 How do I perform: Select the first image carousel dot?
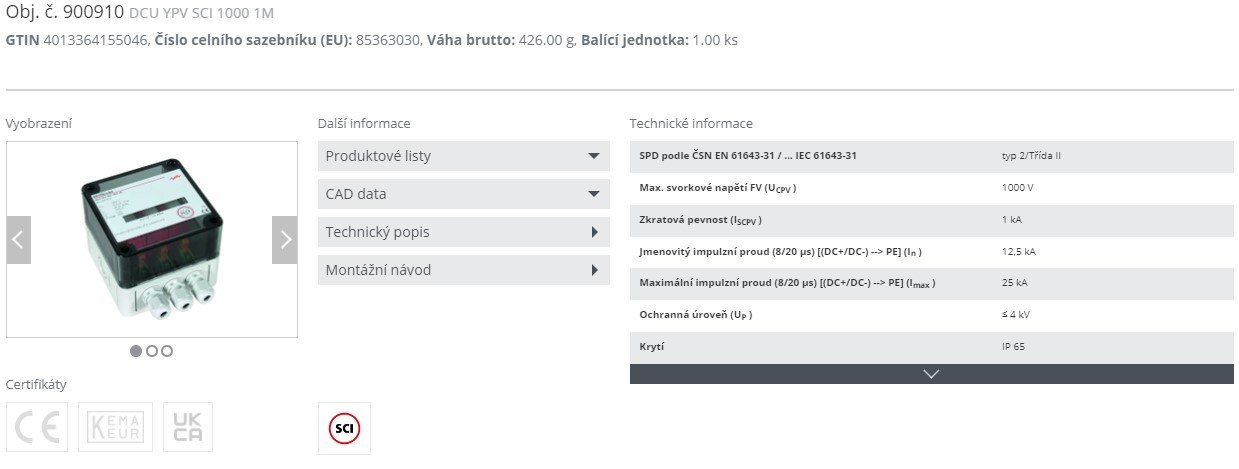point(136,351)
